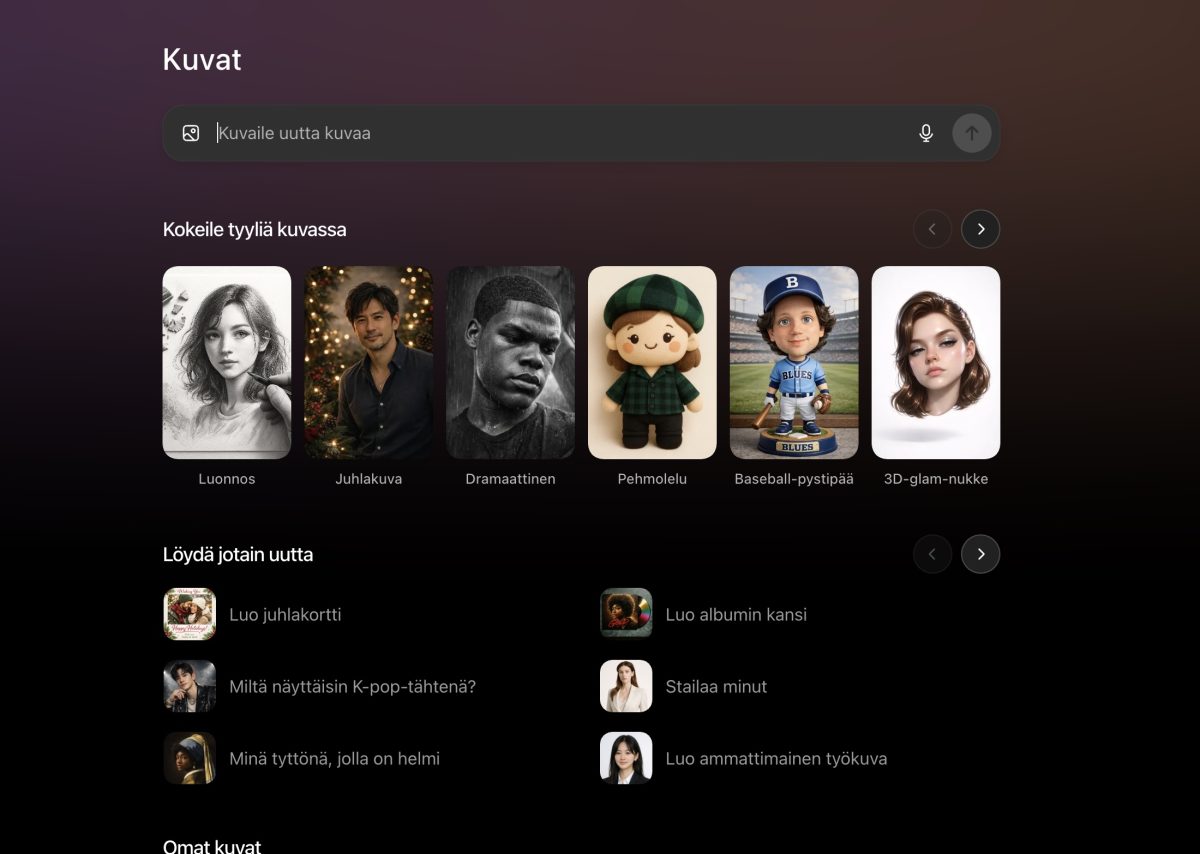Focus the Kuvaile uutta kuvaa input
1200x854 pixels.
click(560, 133)
